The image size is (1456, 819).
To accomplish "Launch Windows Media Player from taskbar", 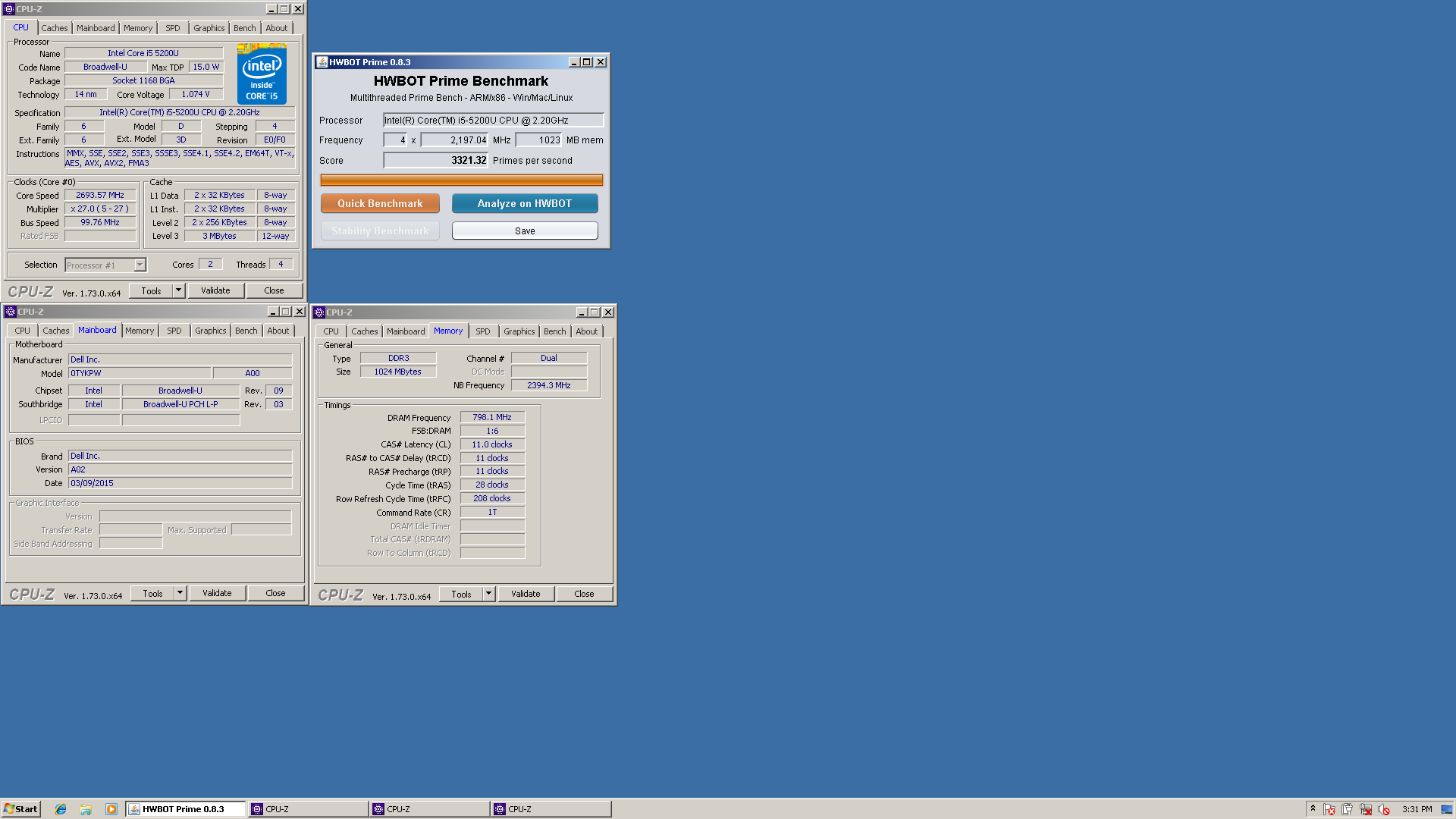I will pos(111,809).
